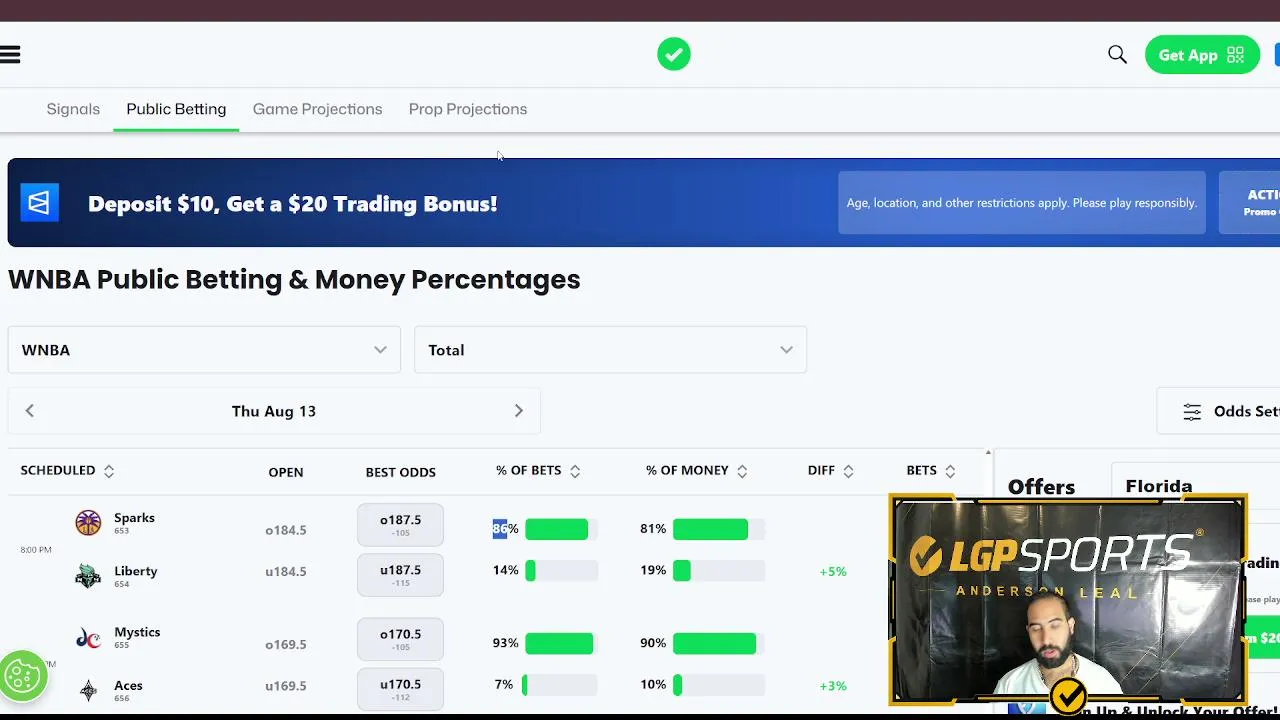
Task: Open the Mystics team name
Action: point(137,632)
